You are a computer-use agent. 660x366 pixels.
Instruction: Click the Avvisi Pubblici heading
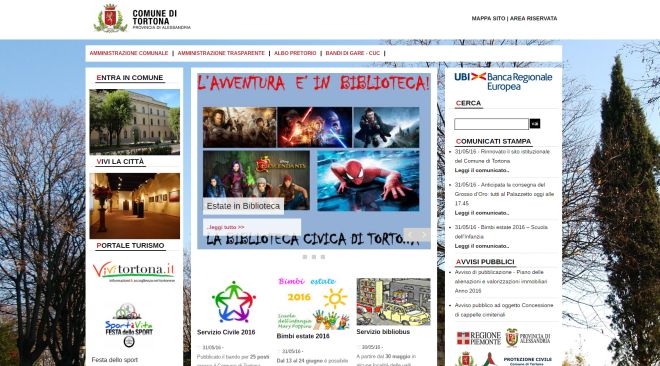pyautogui.click(x=485, y=262)
